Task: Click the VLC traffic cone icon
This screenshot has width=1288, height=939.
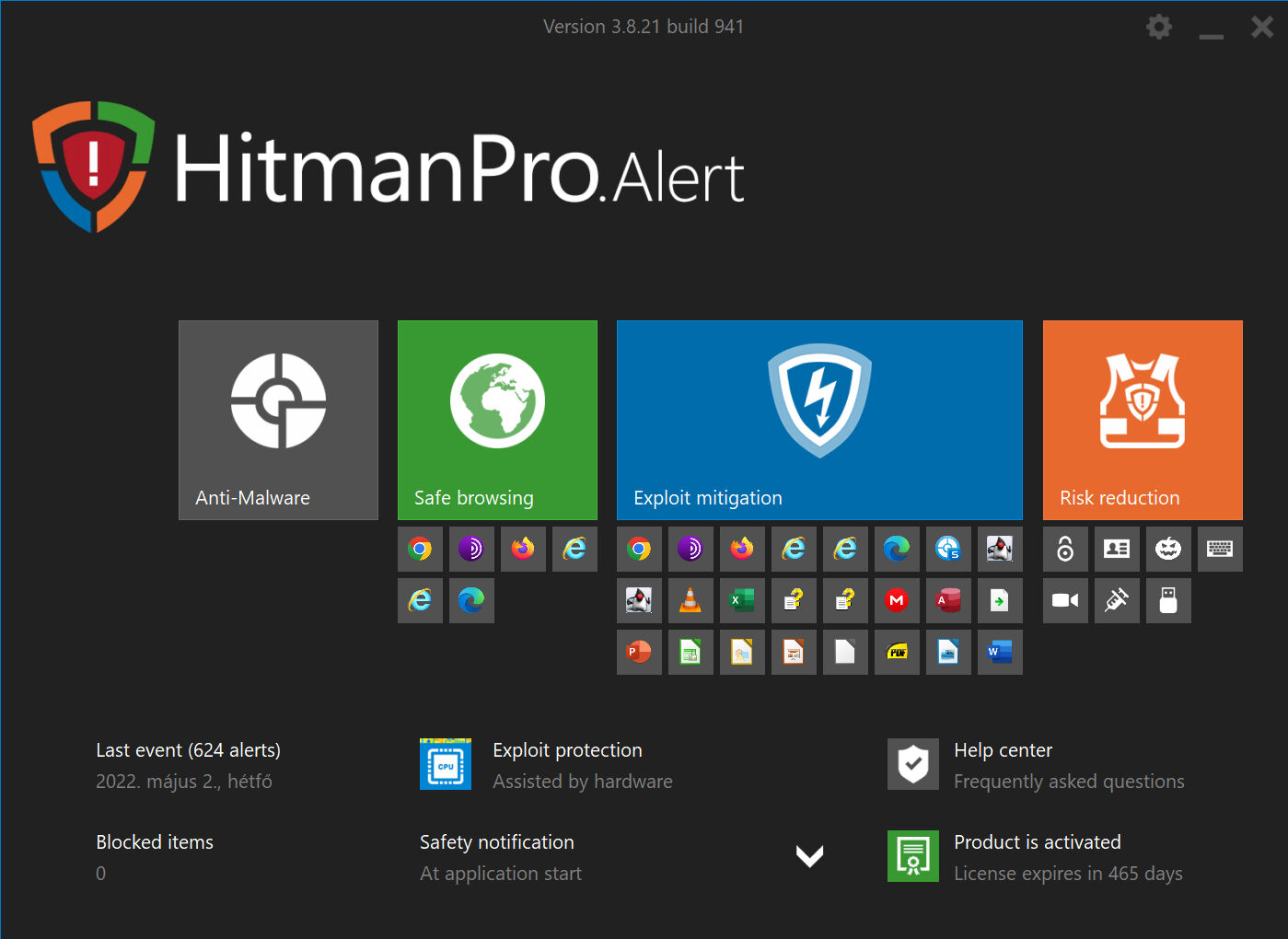Action: pos(690,600)
